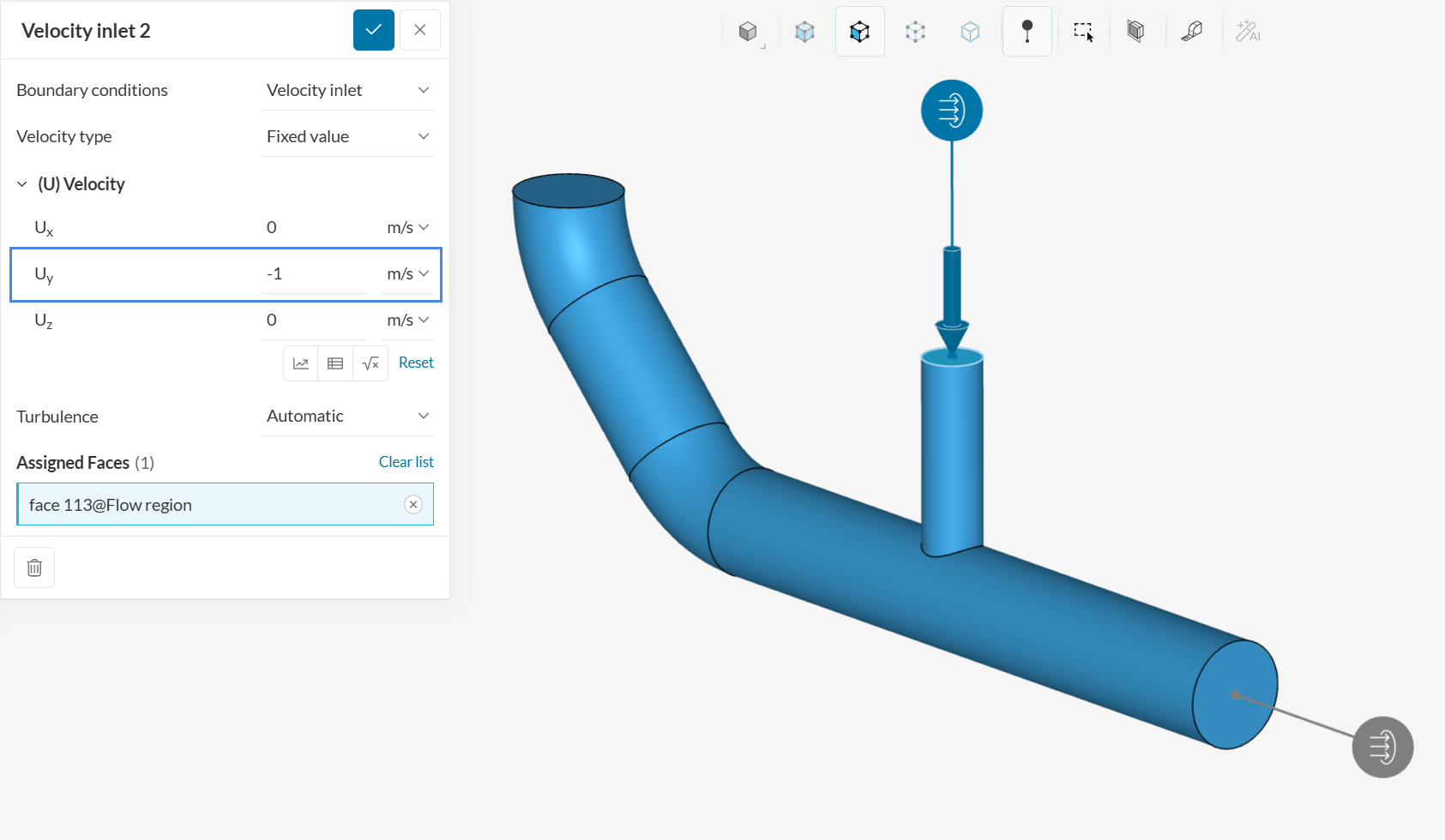Click the chart plot icon under velocity
The width and height of the screenshot is (1445, 840).
point(301,363)
